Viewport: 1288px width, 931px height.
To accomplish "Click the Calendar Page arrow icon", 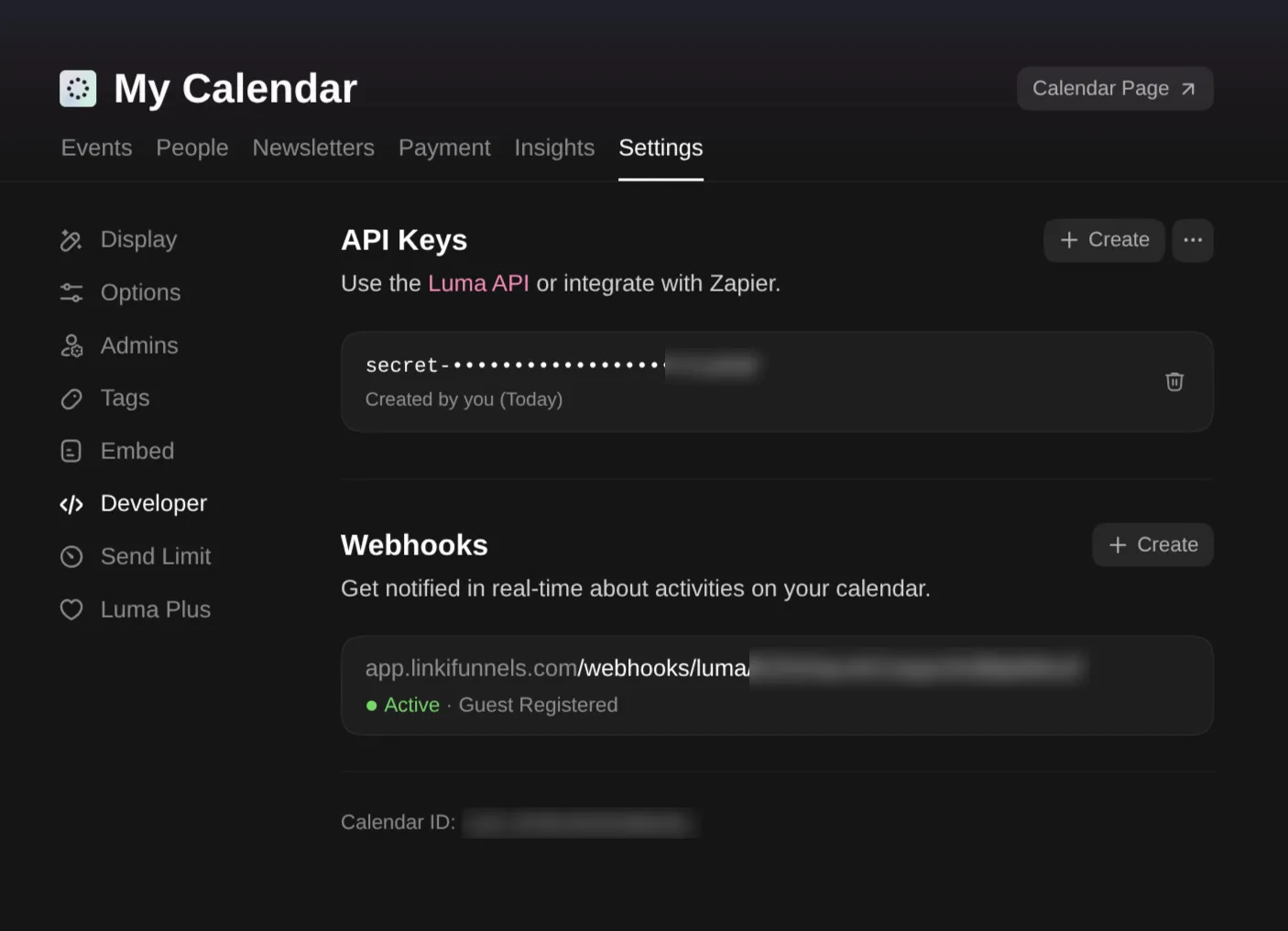I will pos(1188,89).
